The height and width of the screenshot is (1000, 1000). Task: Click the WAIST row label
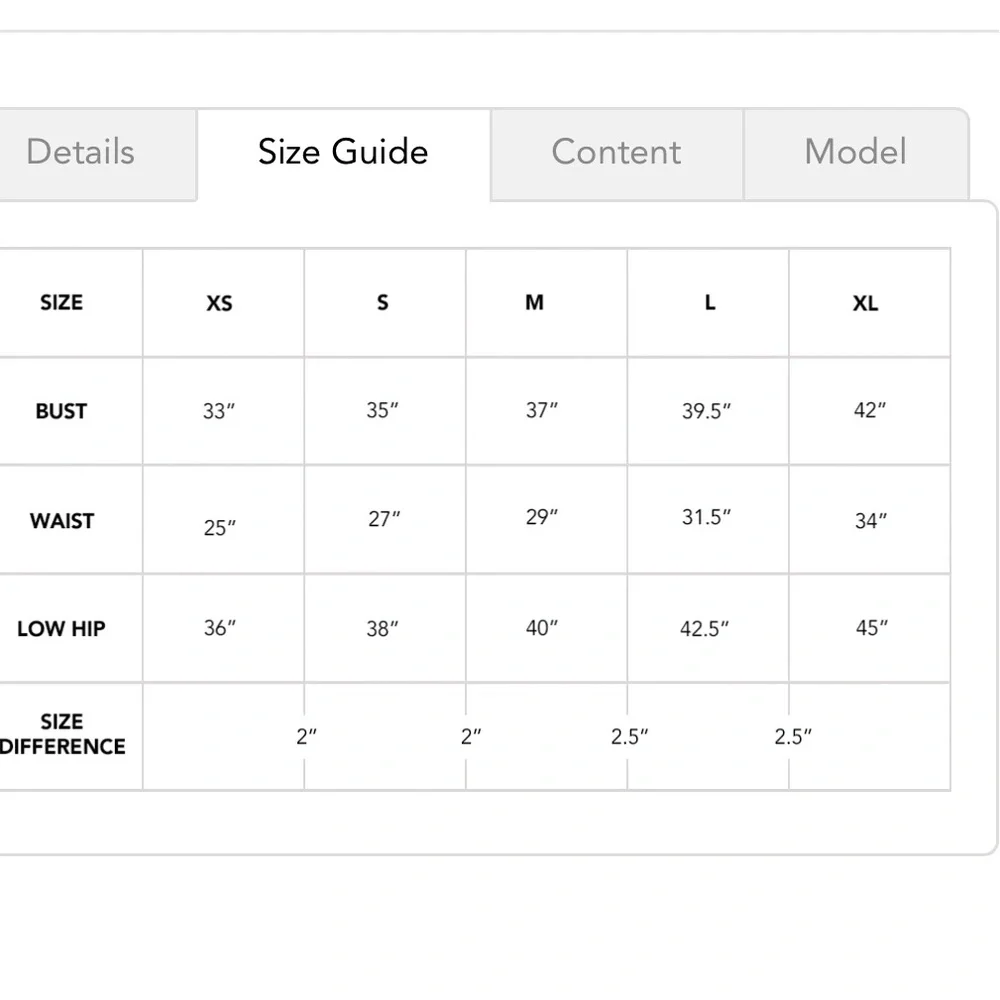coord(62,521)
